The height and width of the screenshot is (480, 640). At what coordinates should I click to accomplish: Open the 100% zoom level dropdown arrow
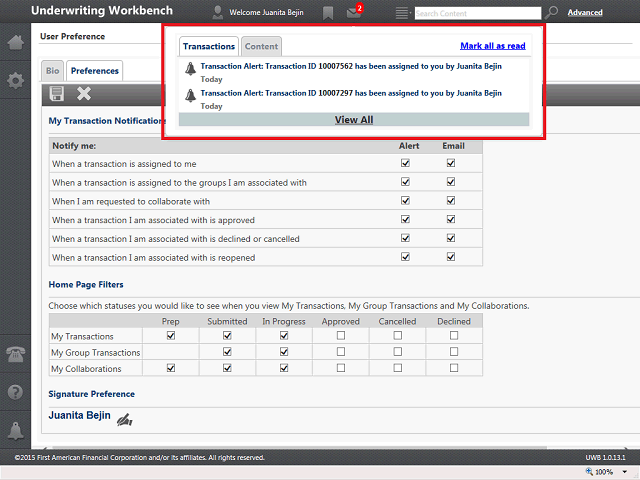(624, 472)
